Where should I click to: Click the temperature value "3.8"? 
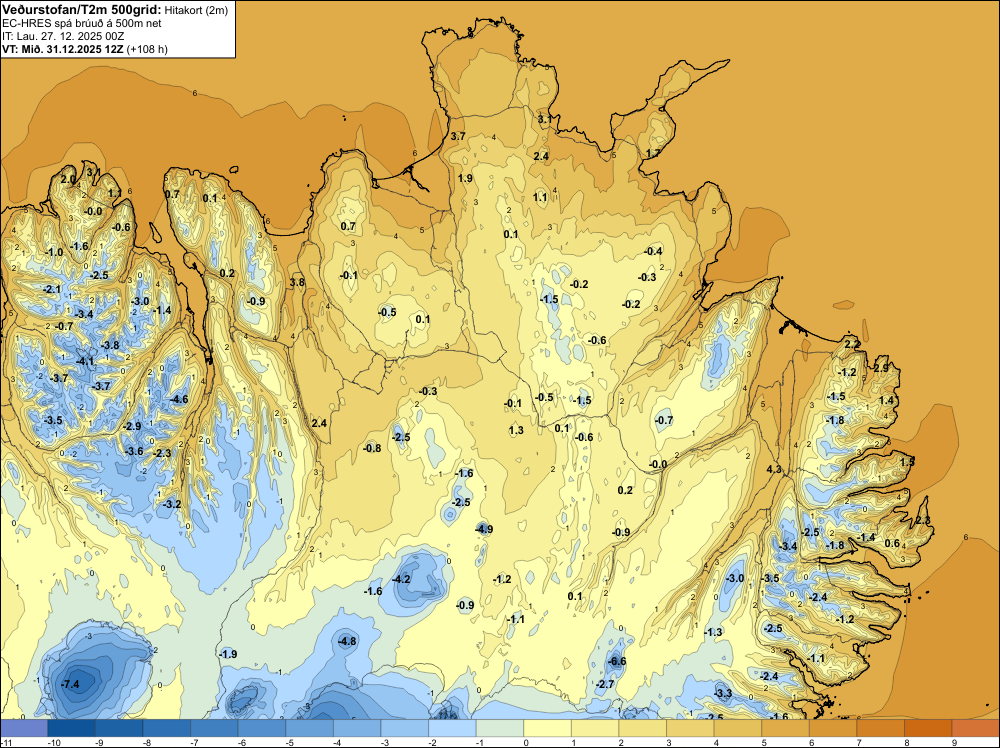297,282
